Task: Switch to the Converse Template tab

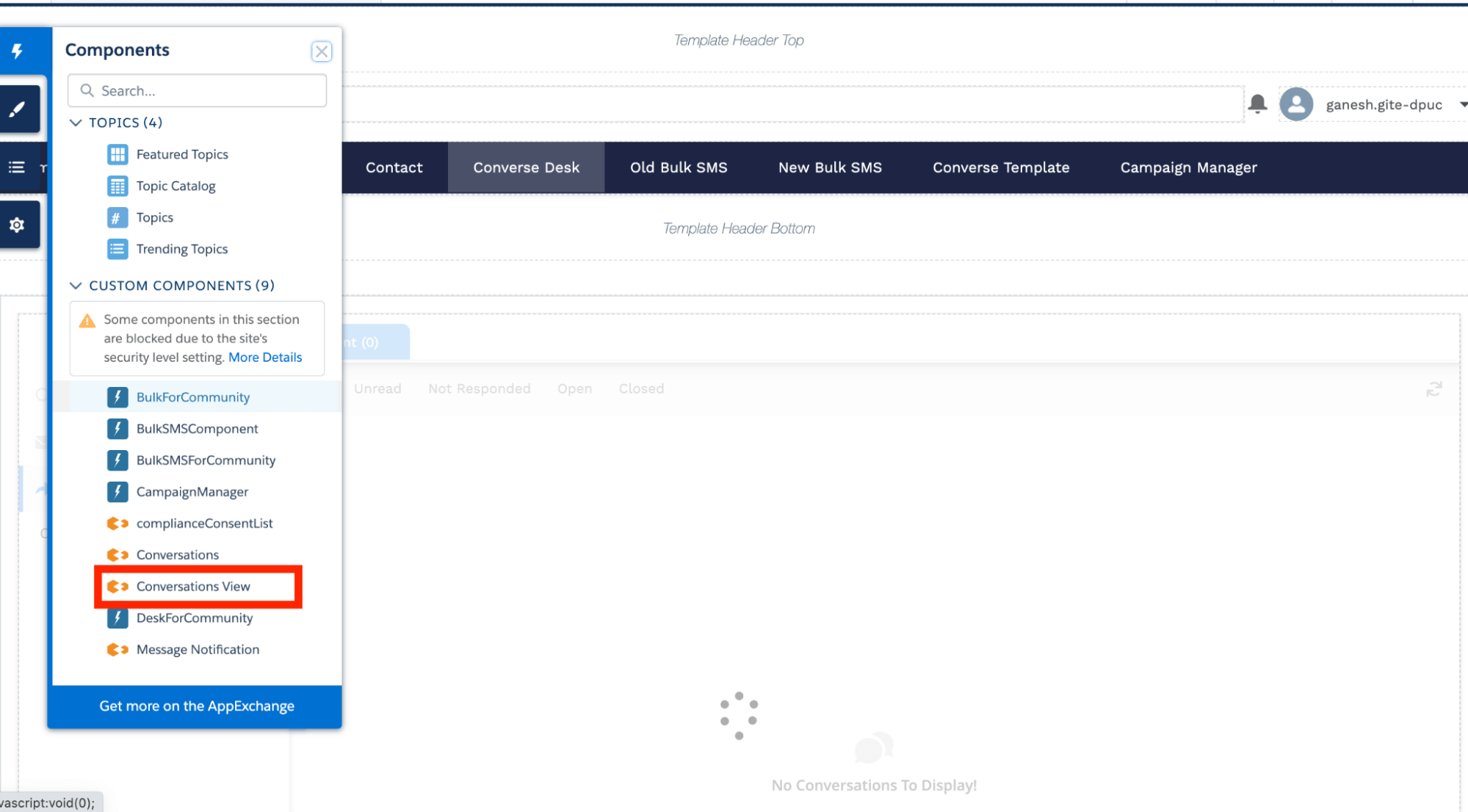Action: click(1000, 167)
